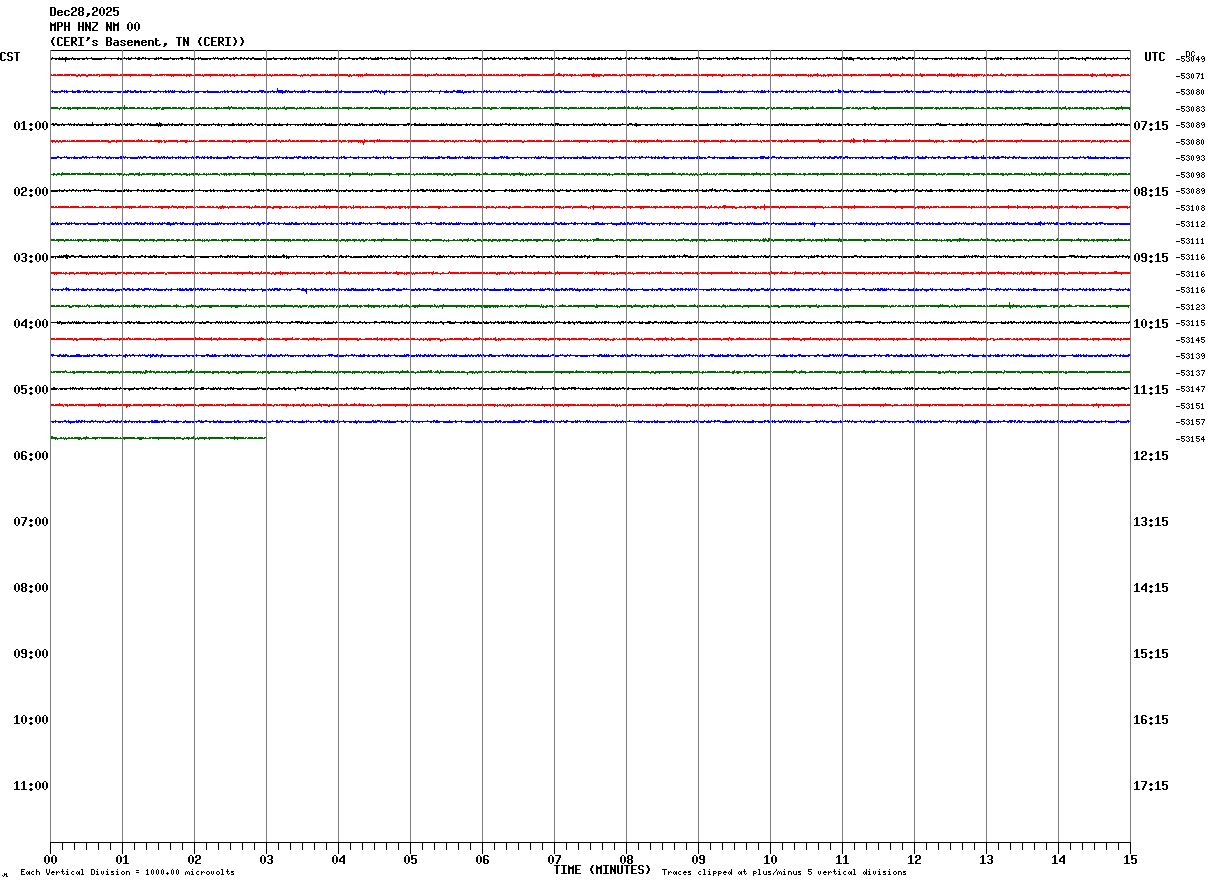
Task: Click the 11:15 UTC time label
Action: click(x=1150, y=390)
